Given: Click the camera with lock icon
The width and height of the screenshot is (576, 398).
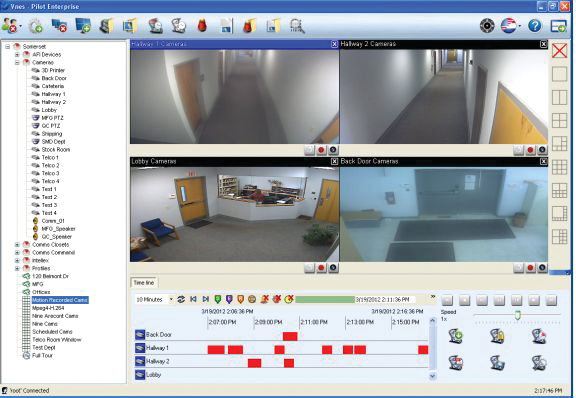Looking at the screenshot, I should coord(497,336).
